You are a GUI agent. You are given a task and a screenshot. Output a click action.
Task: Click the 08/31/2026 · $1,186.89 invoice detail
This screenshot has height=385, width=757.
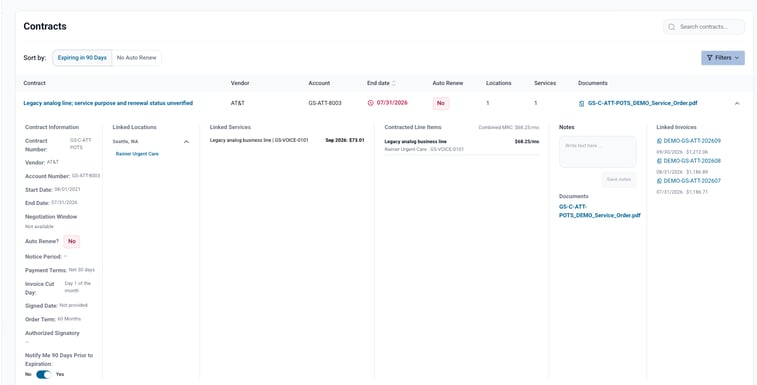[682, 172]
